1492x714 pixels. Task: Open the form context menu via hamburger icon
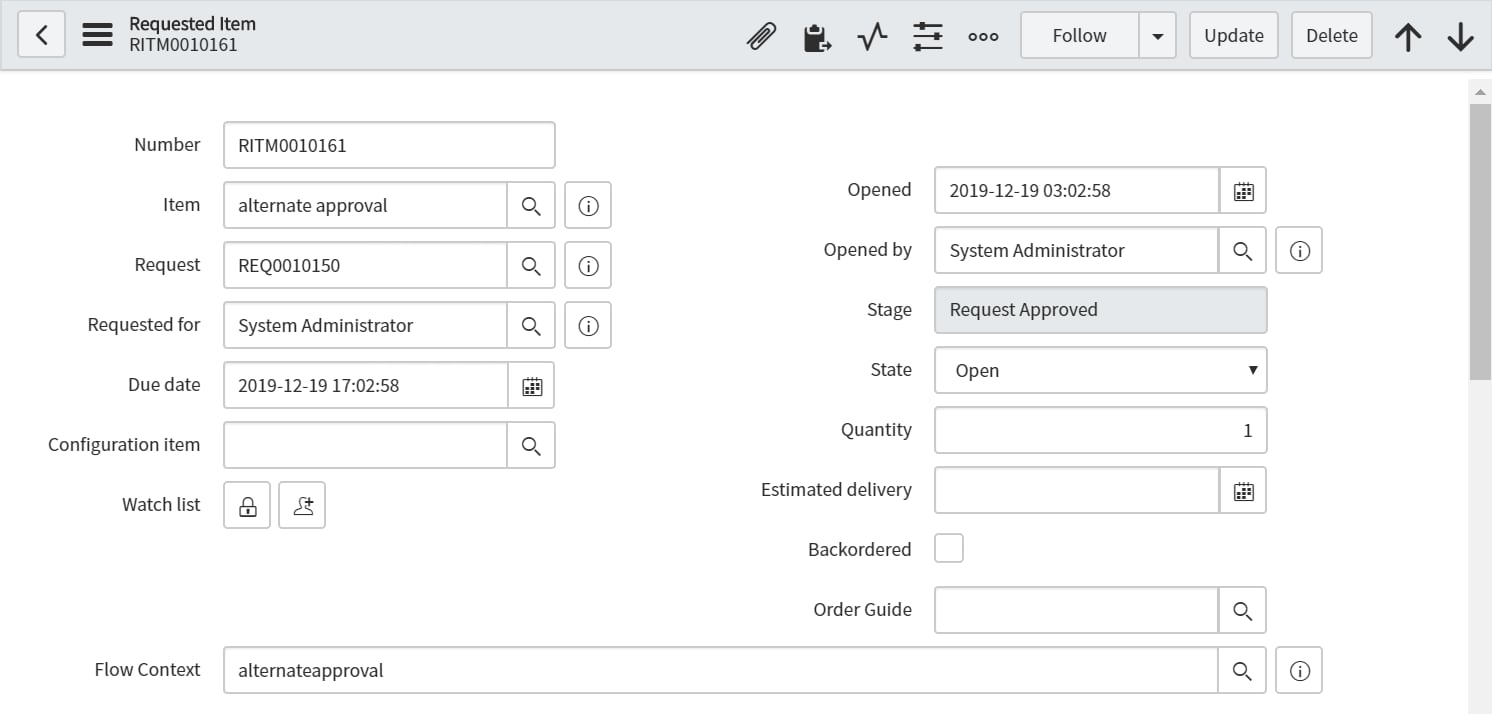point(97,34)
